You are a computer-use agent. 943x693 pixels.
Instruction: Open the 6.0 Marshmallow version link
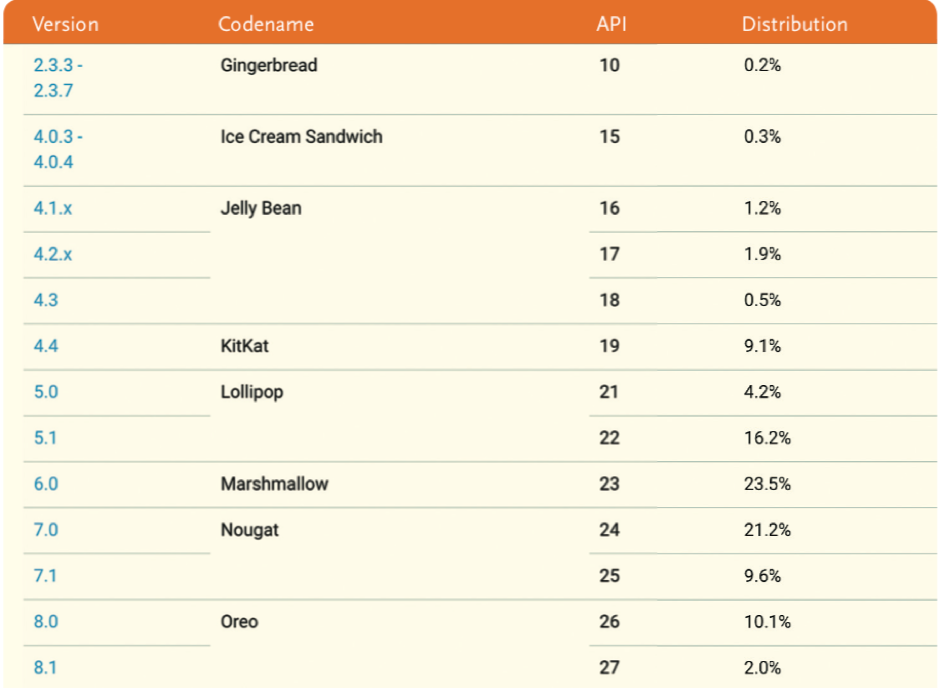[46, 484]
